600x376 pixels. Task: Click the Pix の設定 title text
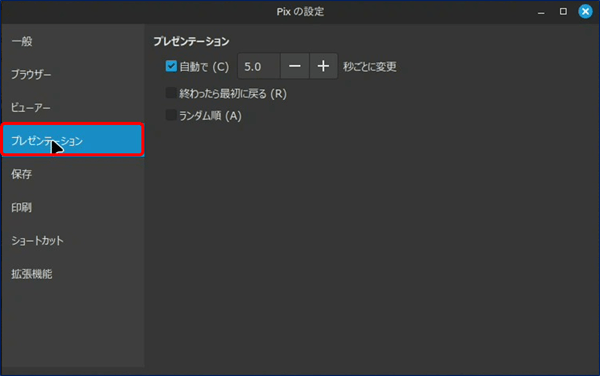[300, 11]
